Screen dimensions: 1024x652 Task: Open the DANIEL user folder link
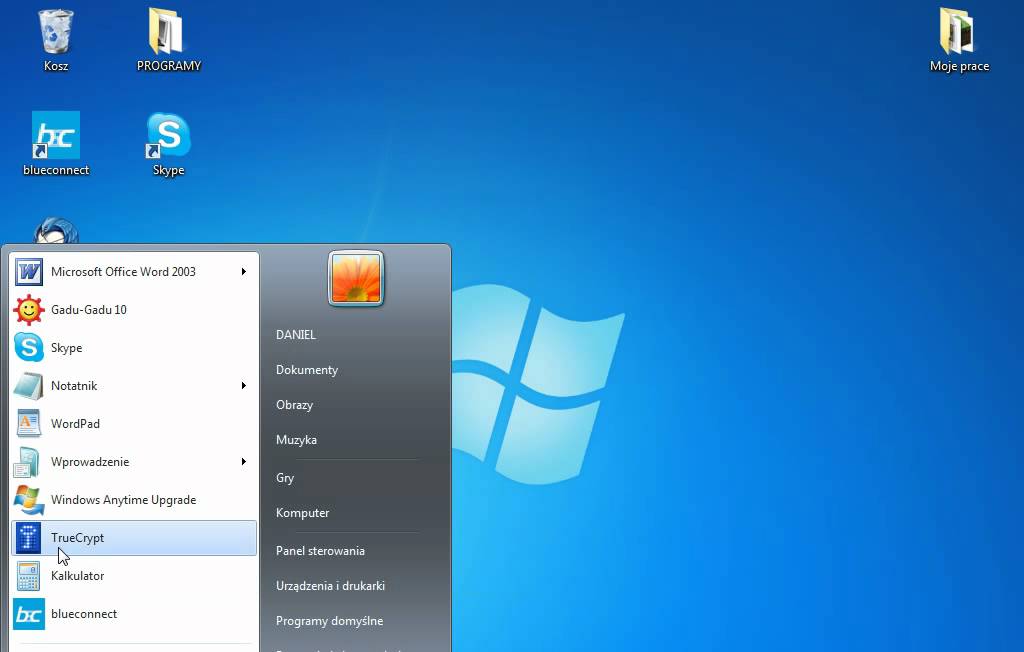[296, 334]
